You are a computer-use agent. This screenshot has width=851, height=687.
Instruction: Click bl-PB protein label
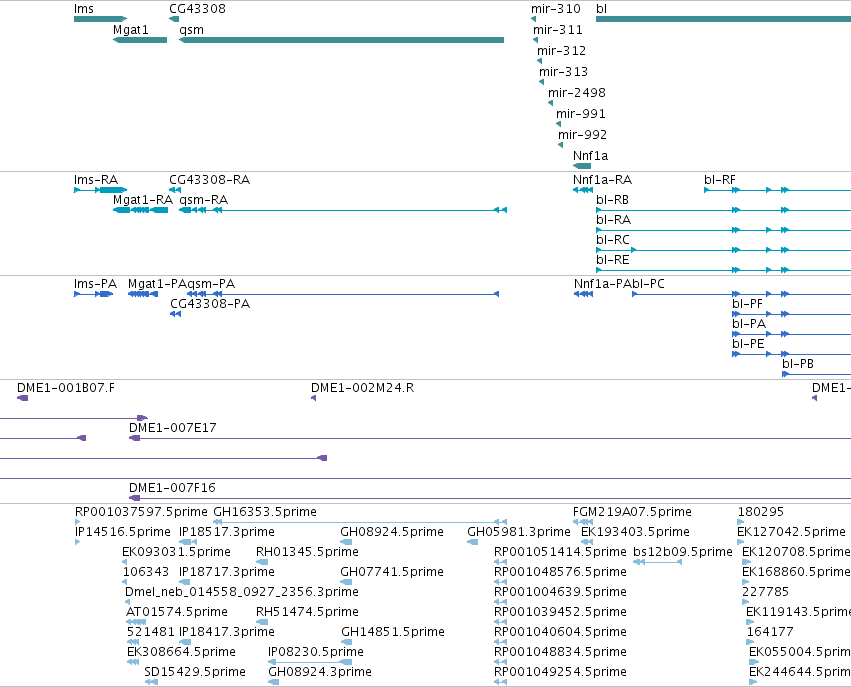pyautogui.click(x=798, y=364)
